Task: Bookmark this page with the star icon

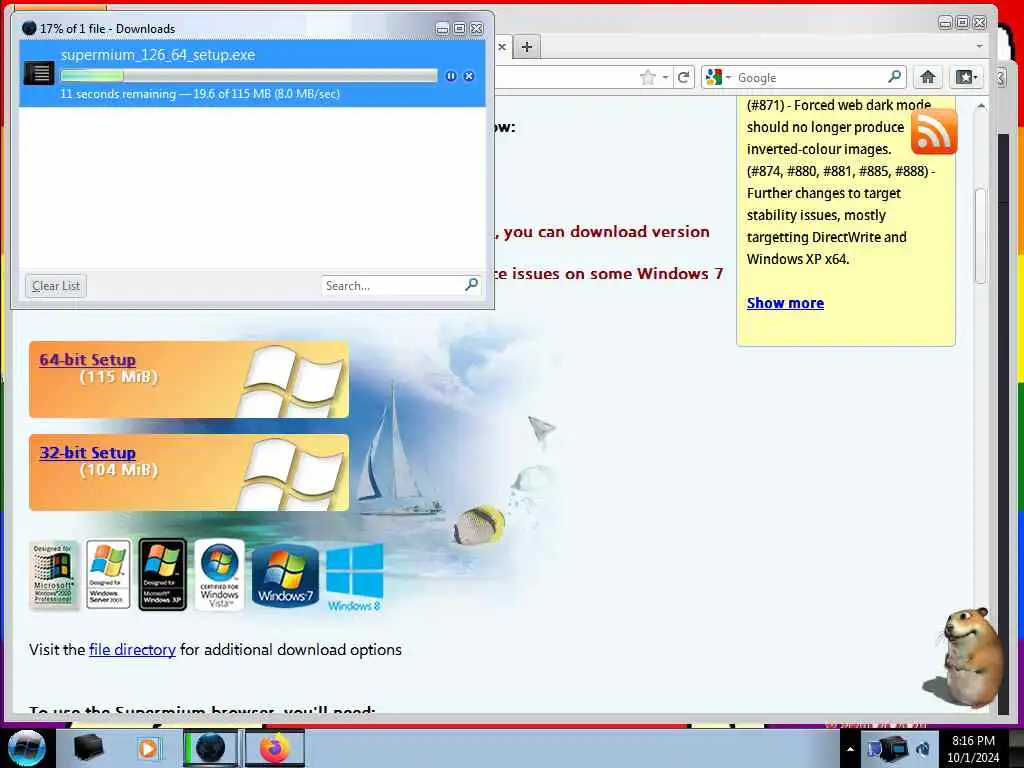Action: [647, 78]
